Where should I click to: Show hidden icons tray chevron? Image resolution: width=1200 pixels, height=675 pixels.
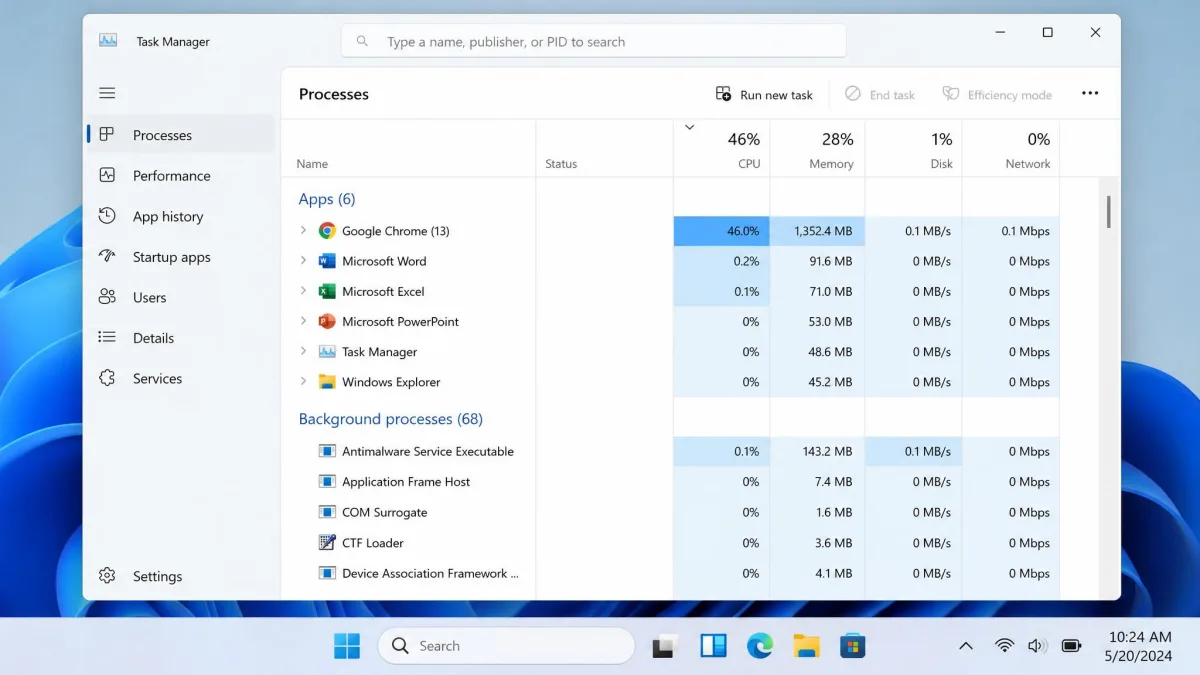tap(965, 646)
